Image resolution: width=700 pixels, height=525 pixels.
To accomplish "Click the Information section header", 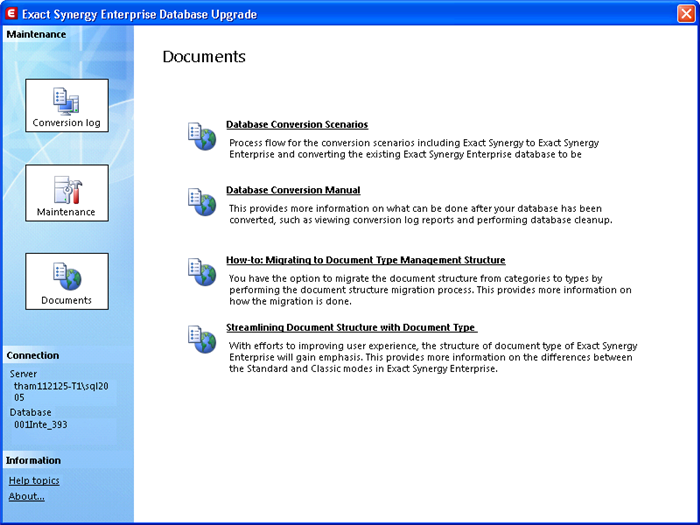I will [x=33, y=460].
